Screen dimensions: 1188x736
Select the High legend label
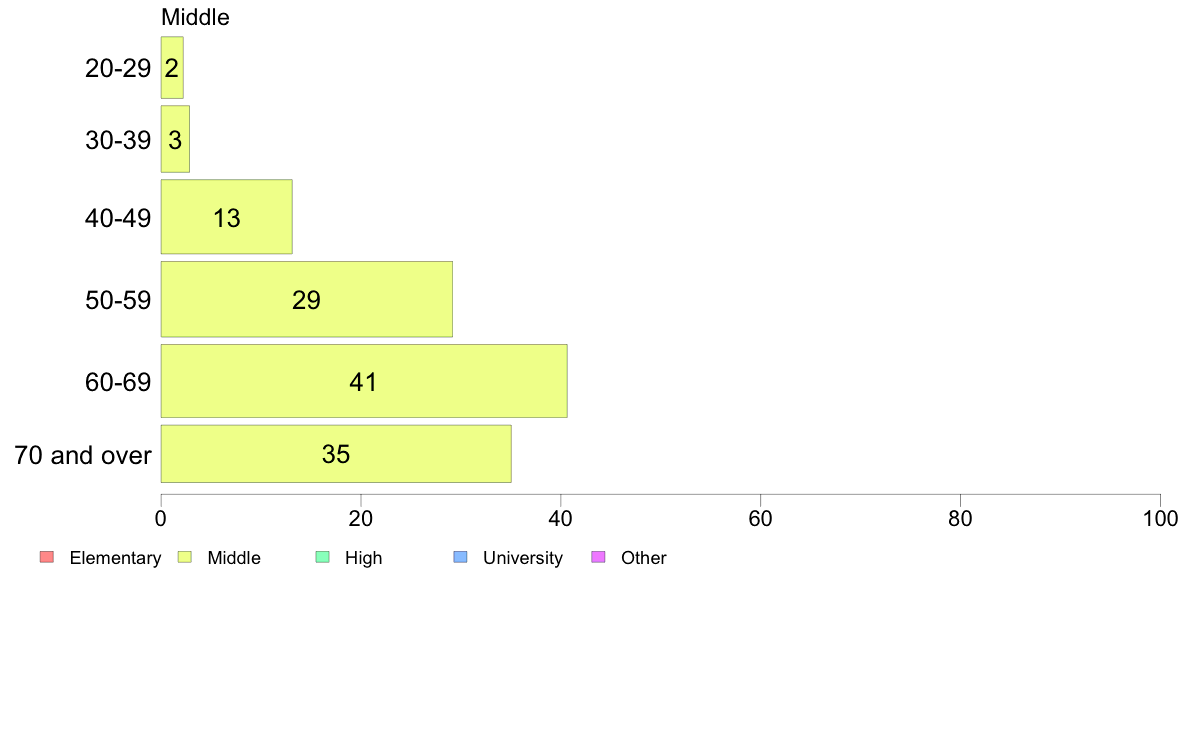click(364, 558)
